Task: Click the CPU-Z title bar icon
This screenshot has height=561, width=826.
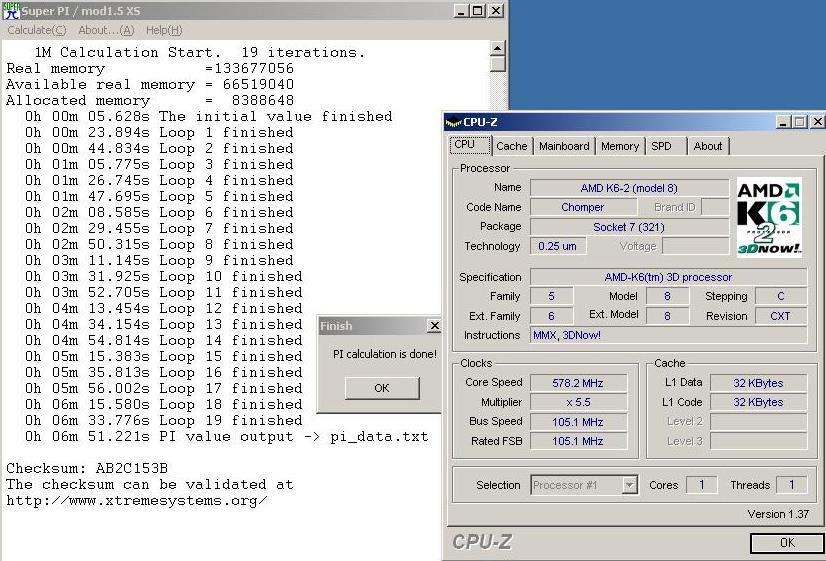Action: click(453, 123)
